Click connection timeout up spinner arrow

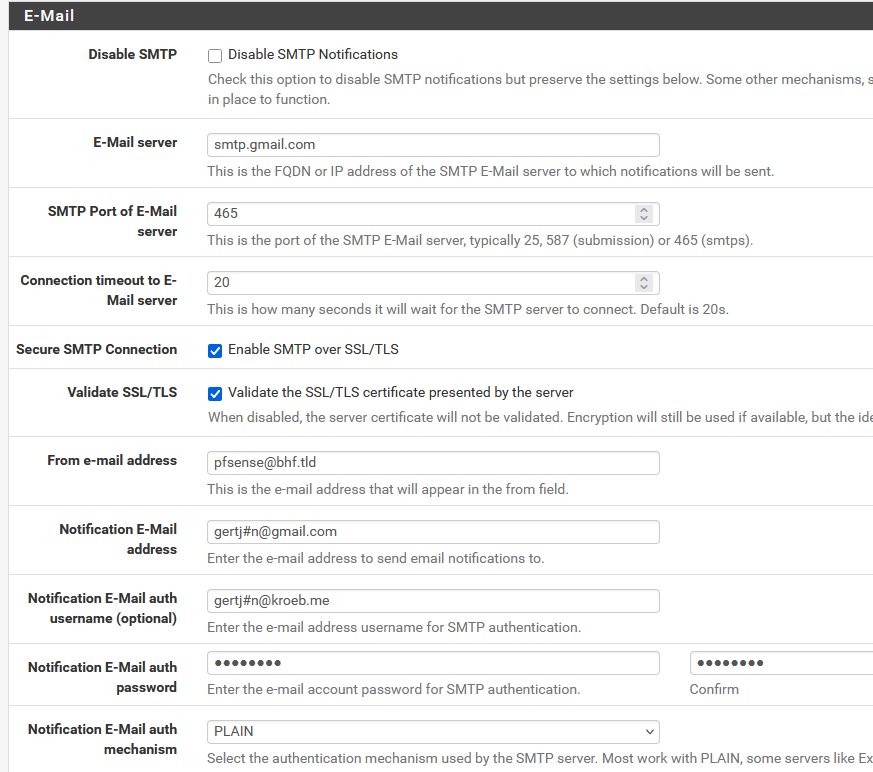644,278
